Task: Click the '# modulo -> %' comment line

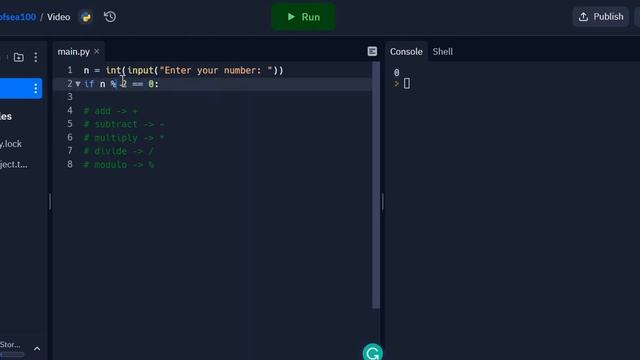Action: coord(119,164)
